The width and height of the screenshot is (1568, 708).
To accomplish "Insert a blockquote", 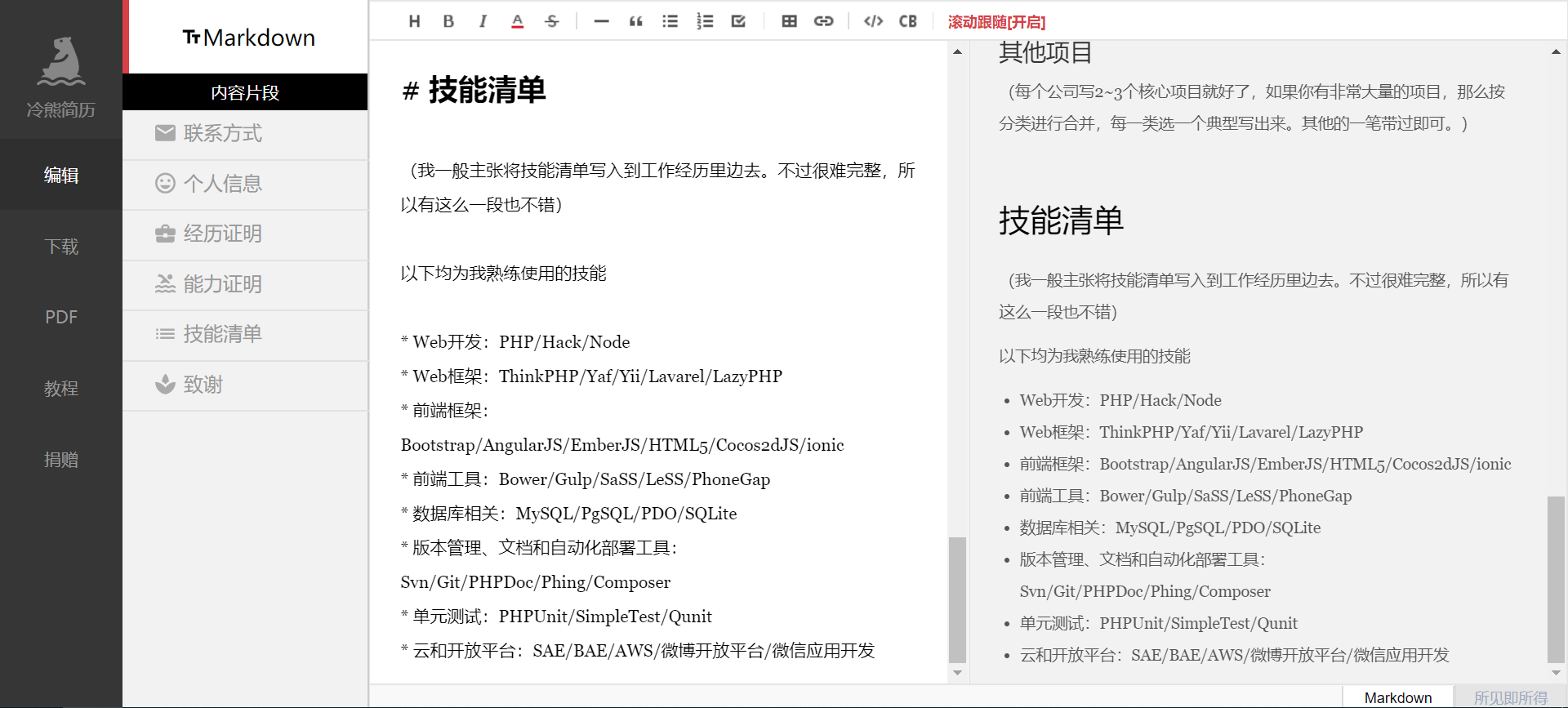I will (635, 21).
